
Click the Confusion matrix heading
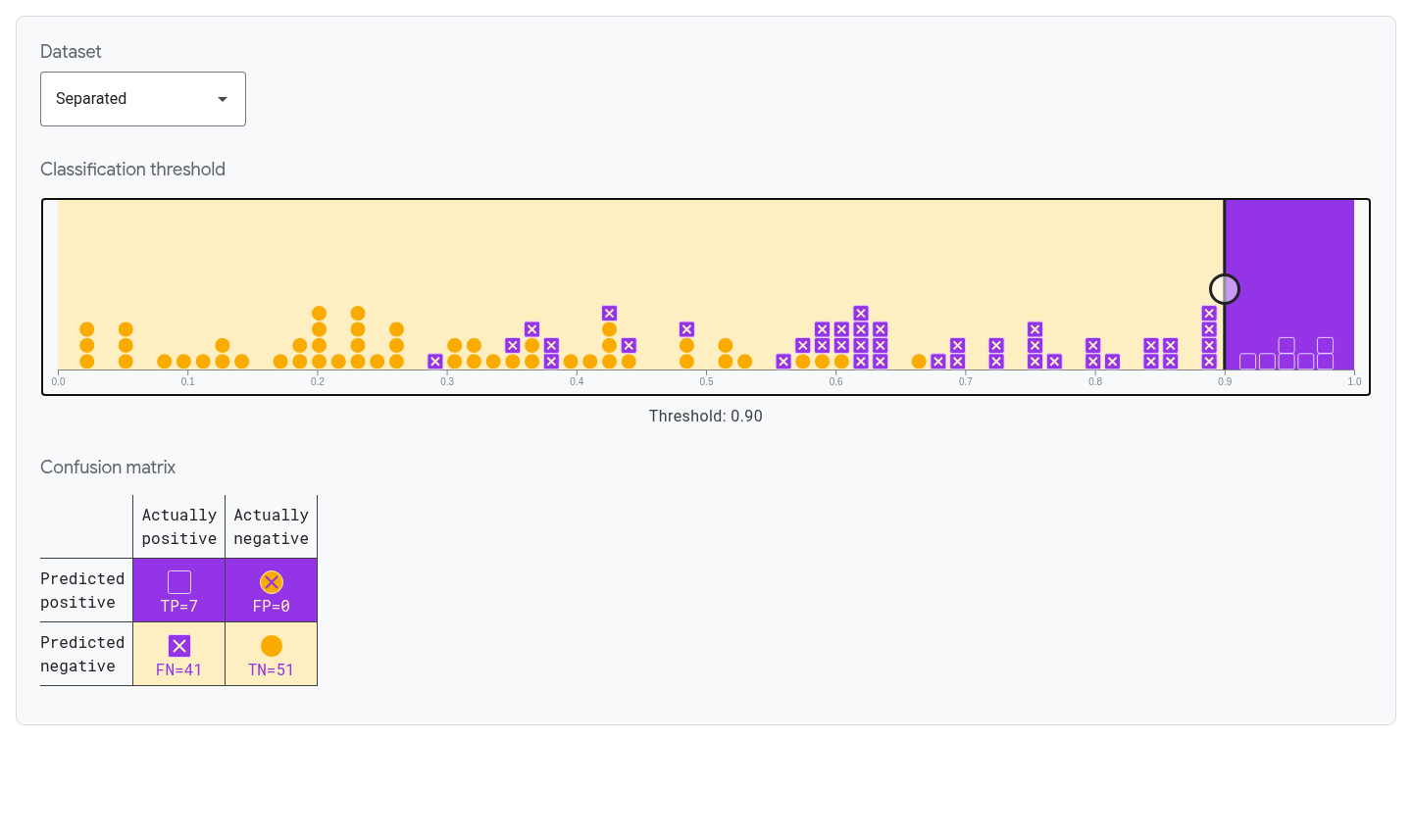[108, 468]
